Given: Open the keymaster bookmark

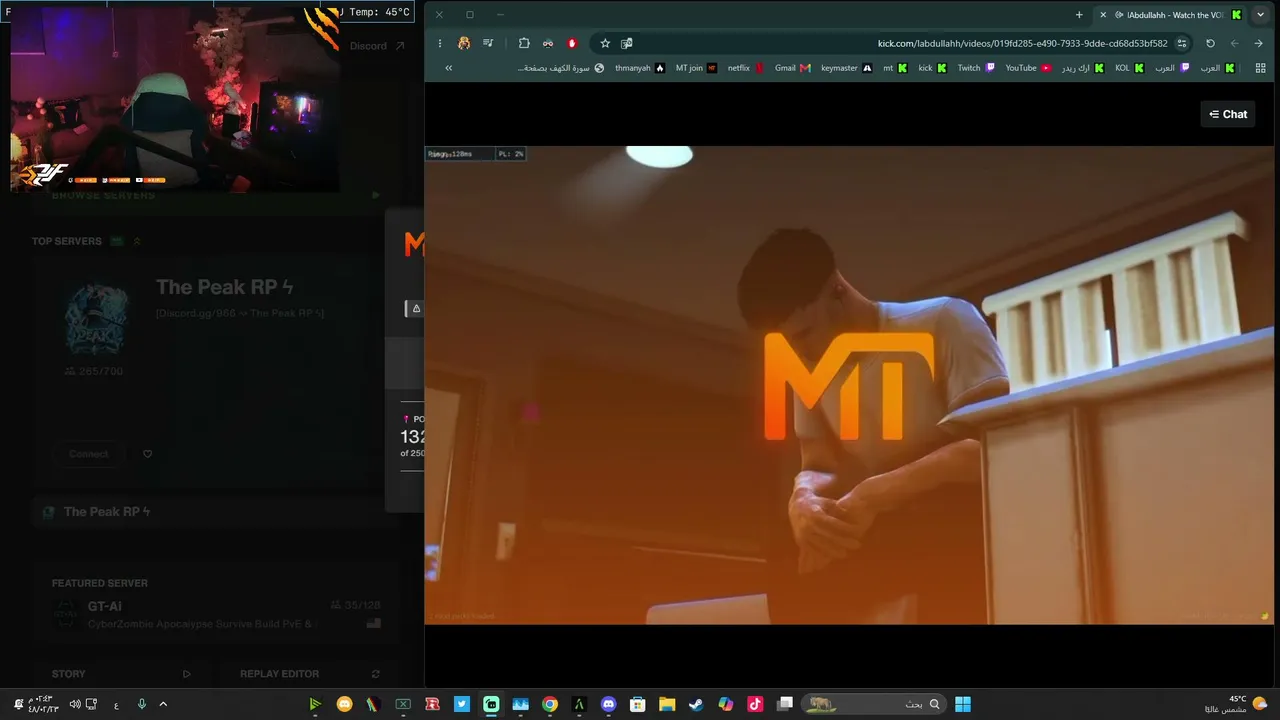Looking at the screenshot, I should (846, 68).
